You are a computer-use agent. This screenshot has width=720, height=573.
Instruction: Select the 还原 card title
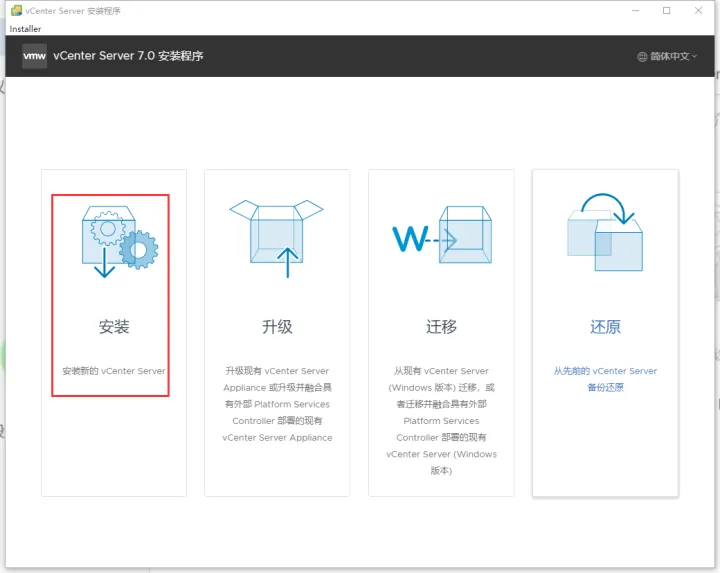605,327
